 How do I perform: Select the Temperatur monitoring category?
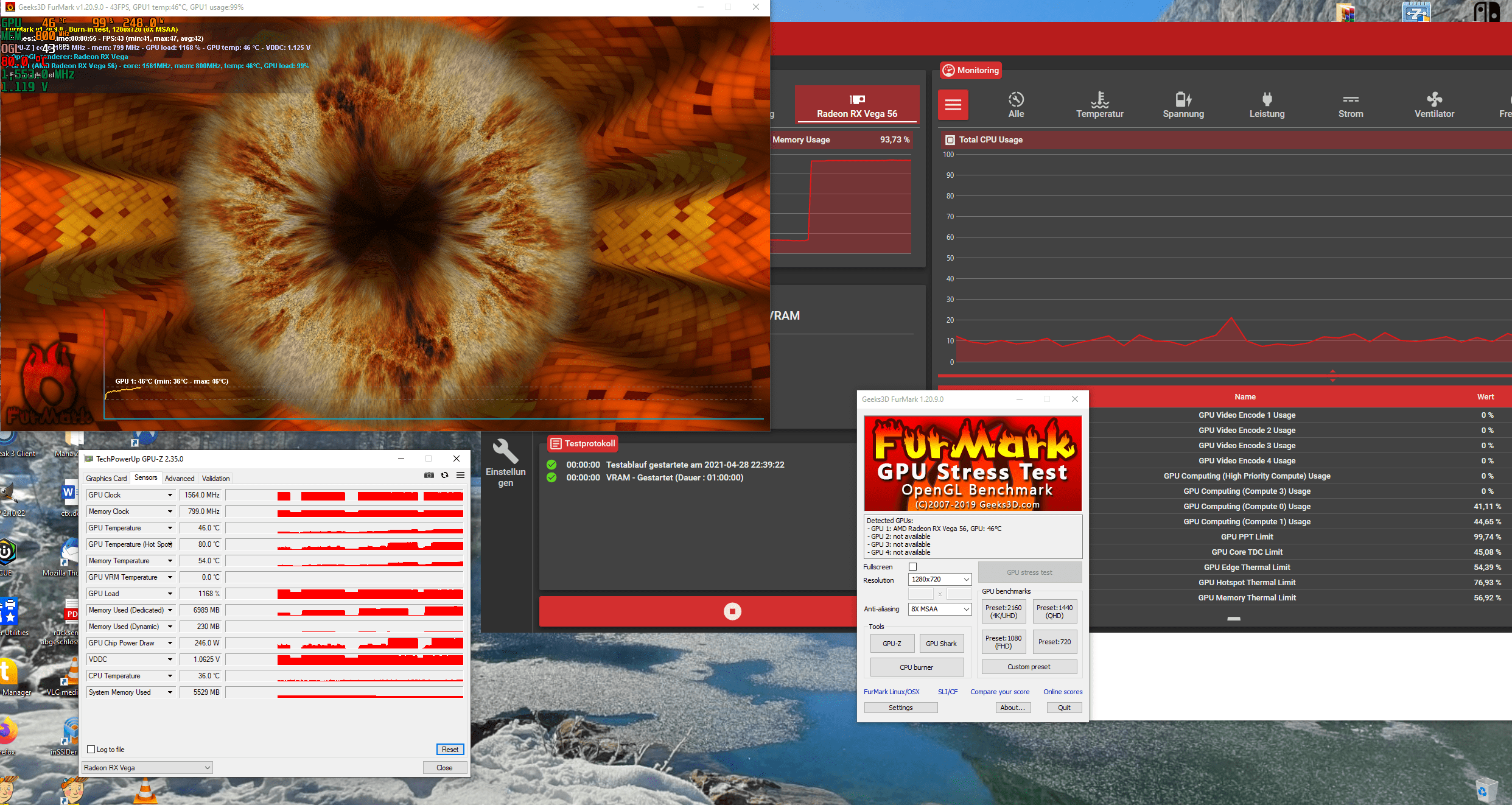point(1099,105)
